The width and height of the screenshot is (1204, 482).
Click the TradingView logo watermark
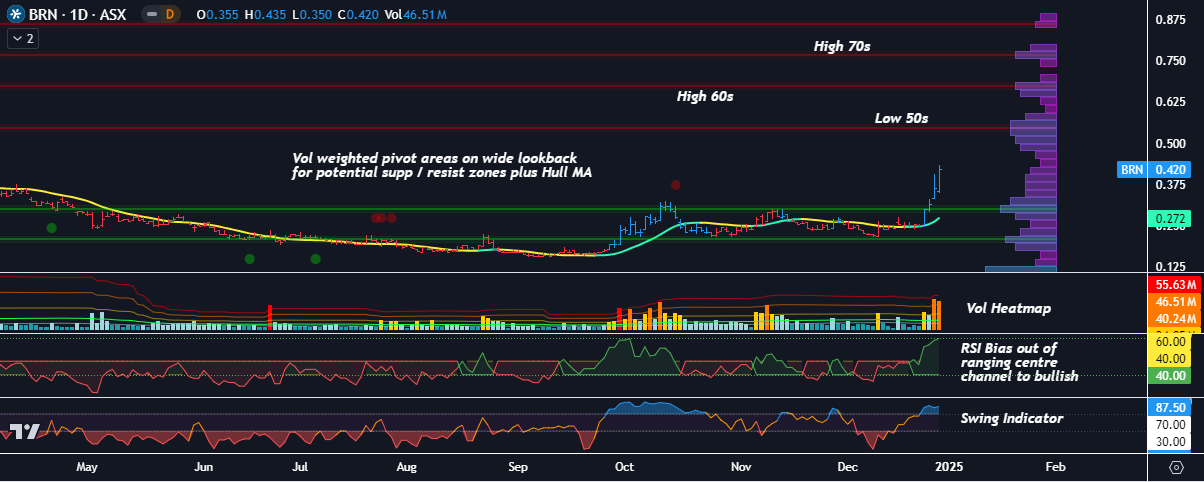coord(24,431)
